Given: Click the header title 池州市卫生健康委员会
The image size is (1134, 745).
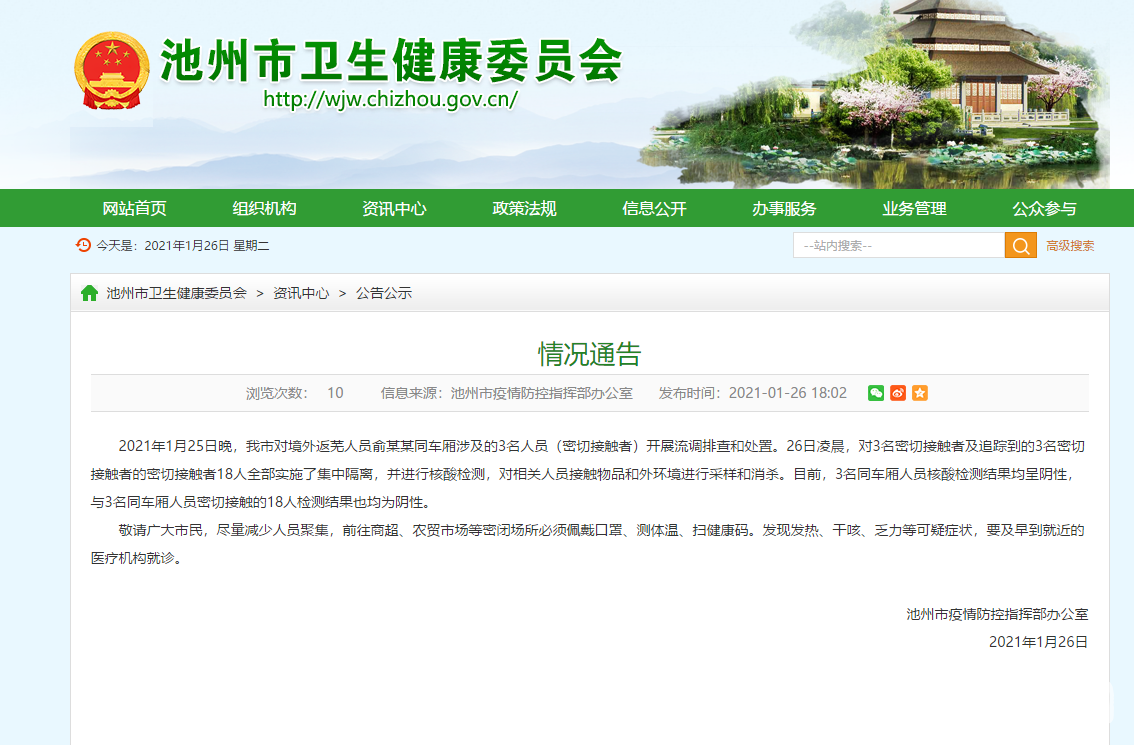Looking at the screenshot, I should (x=391, y=61).
